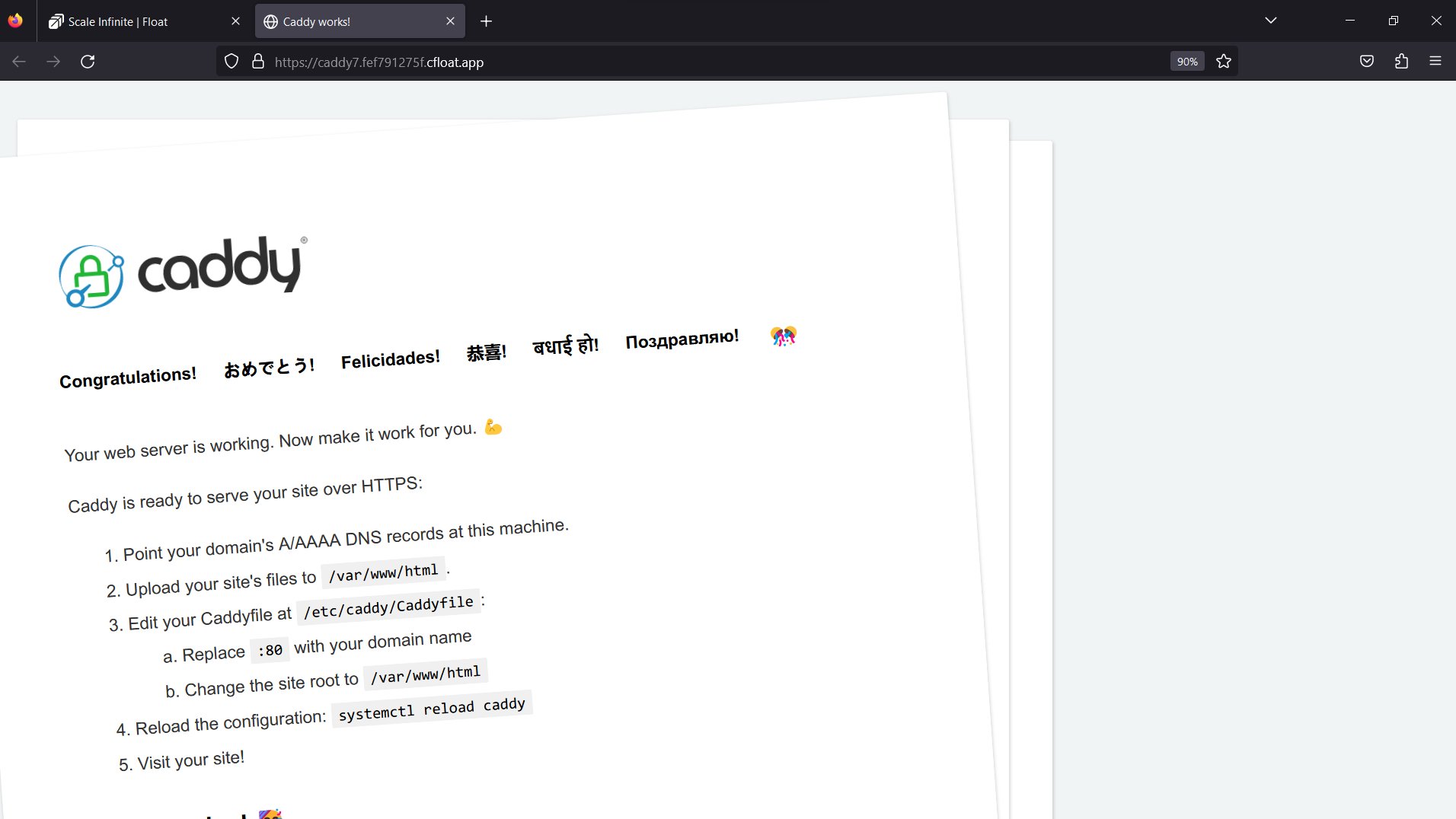Click the Visit your site! step
This screenshot has width=1456, height=819.
point(190,760)
